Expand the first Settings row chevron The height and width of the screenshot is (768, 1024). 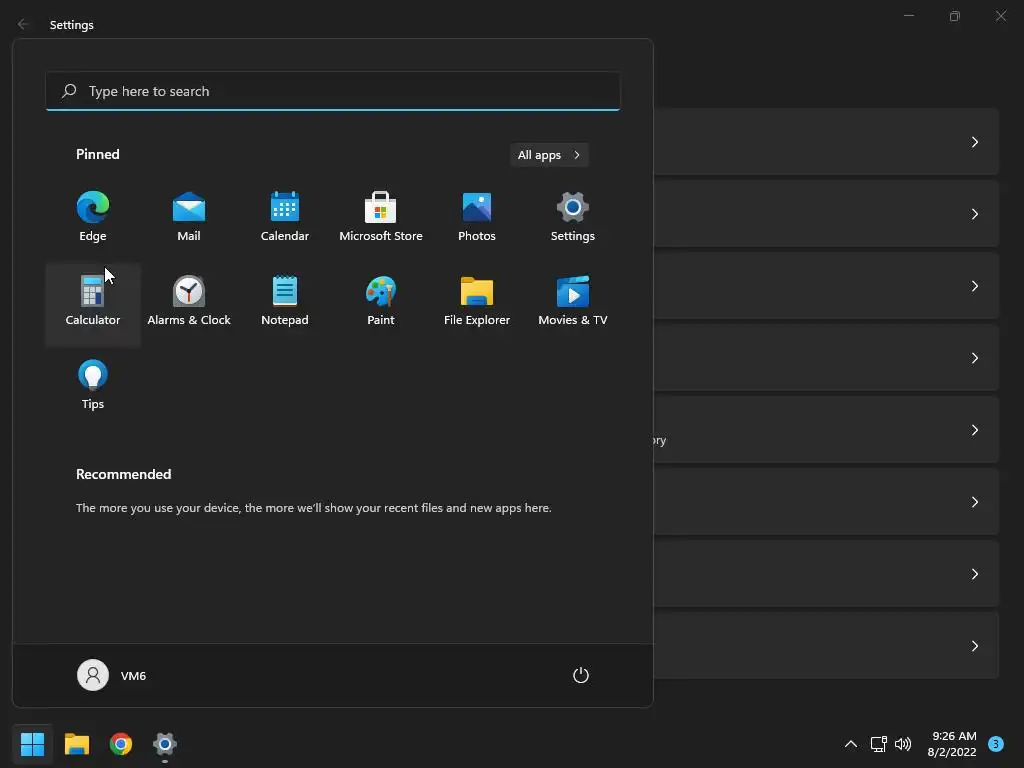tap(974, 142)
